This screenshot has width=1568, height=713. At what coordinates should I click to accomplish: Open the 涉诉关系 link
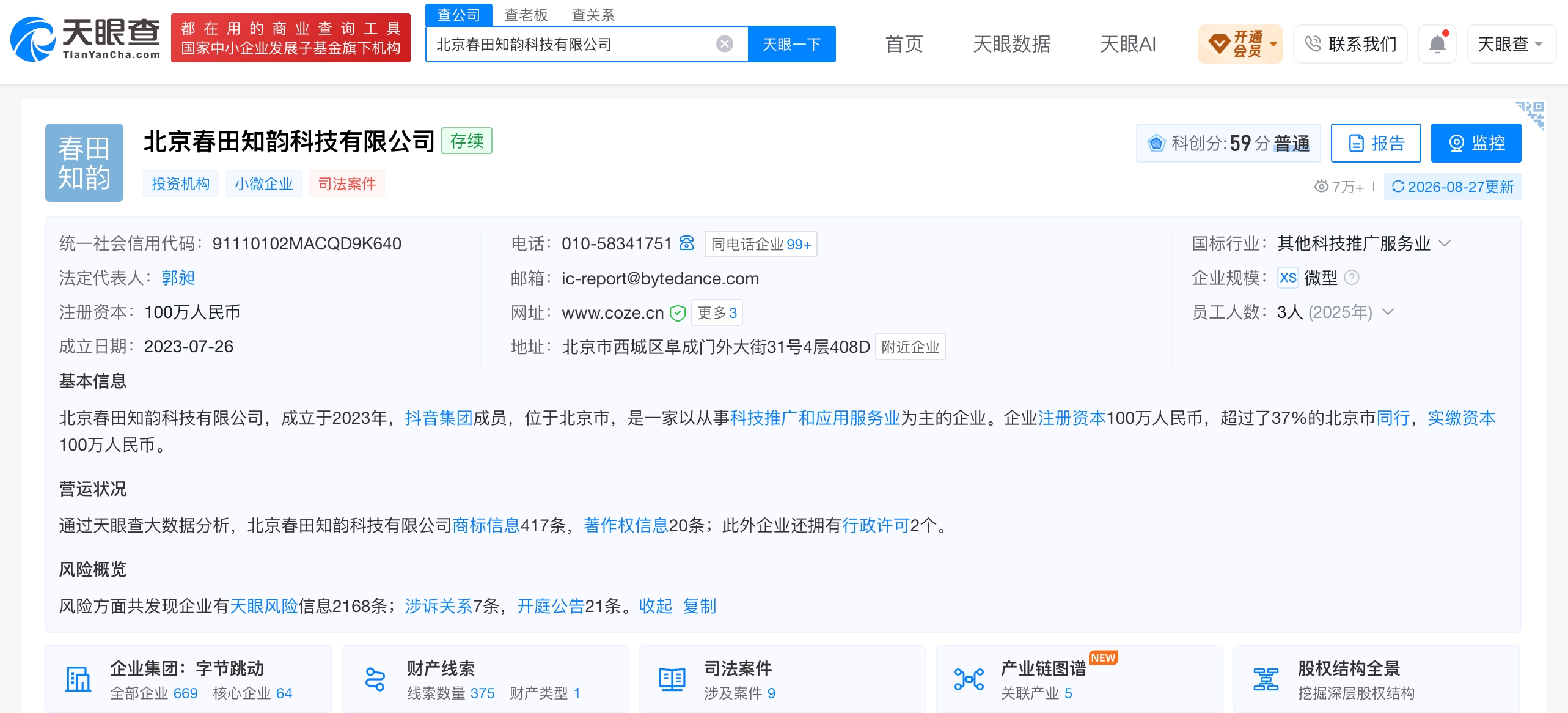[439, 606]
